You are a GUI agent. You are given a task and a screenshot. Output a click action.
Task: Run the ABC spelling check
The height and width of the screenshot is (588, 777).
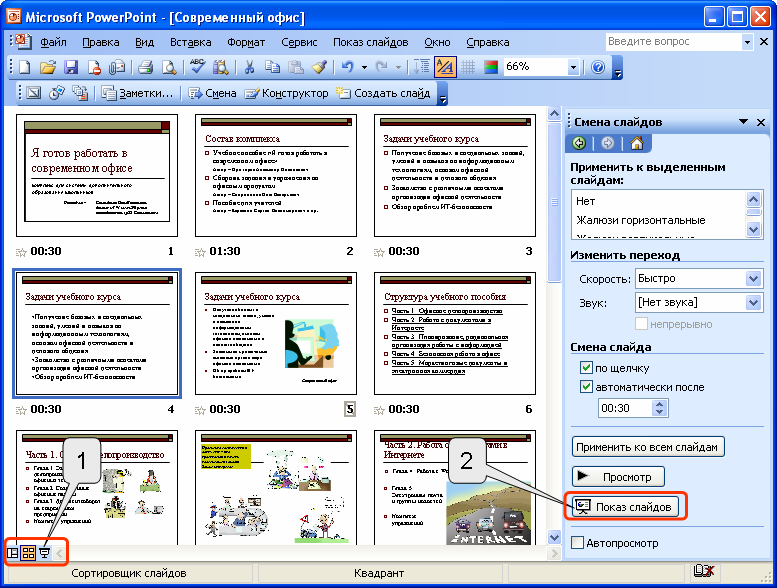[x=197, y=67]
